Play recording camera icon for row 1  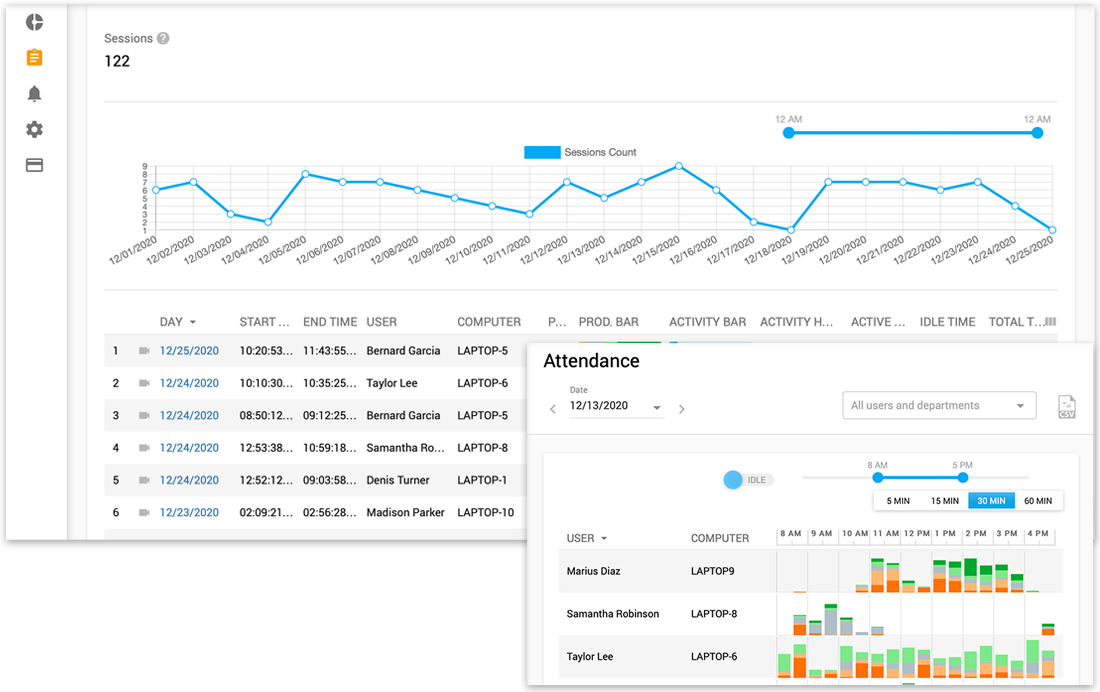point(144,351)
